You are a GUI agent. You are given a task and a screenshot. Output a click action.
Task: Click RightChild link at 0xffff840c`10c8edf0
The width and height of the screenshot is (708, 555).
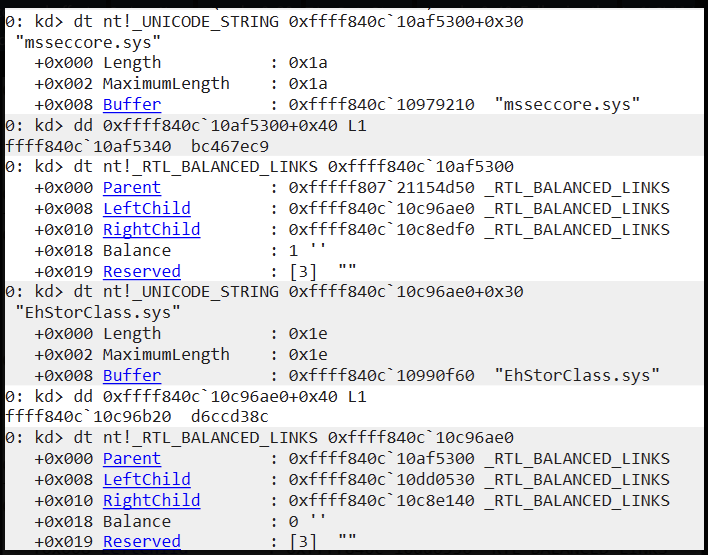tap(151, 230)
